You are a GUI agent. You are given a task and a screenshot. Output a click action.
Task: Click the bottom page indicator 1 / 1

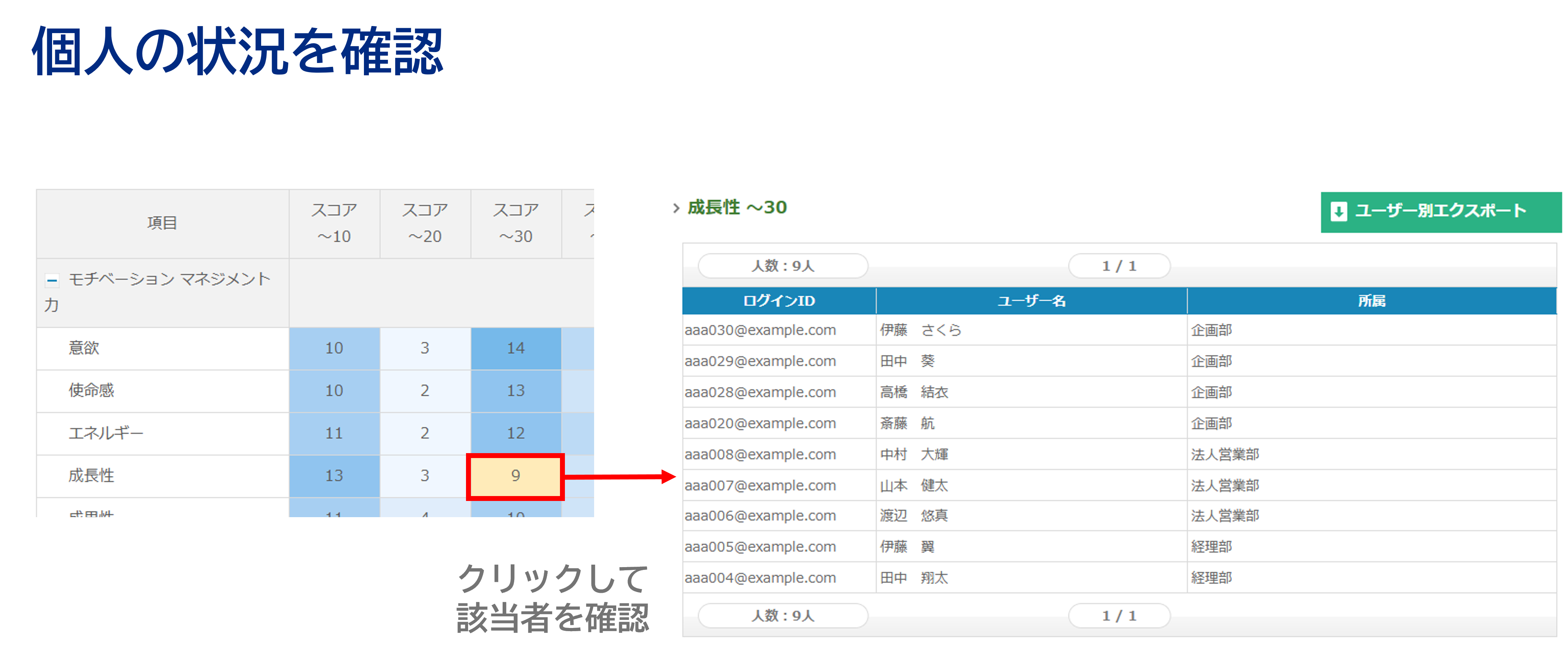pos(1119,616)
